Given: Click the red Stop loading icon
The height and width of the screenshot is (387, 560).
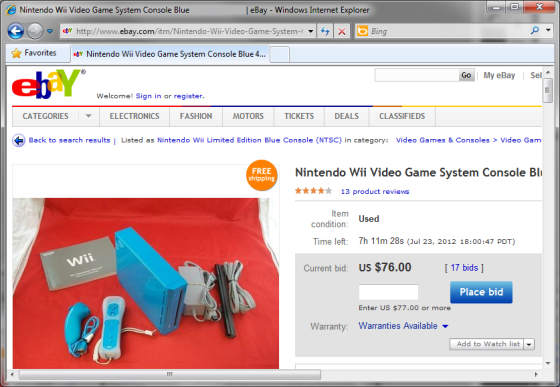Looking at the screenshot, I should click(342, 31).
